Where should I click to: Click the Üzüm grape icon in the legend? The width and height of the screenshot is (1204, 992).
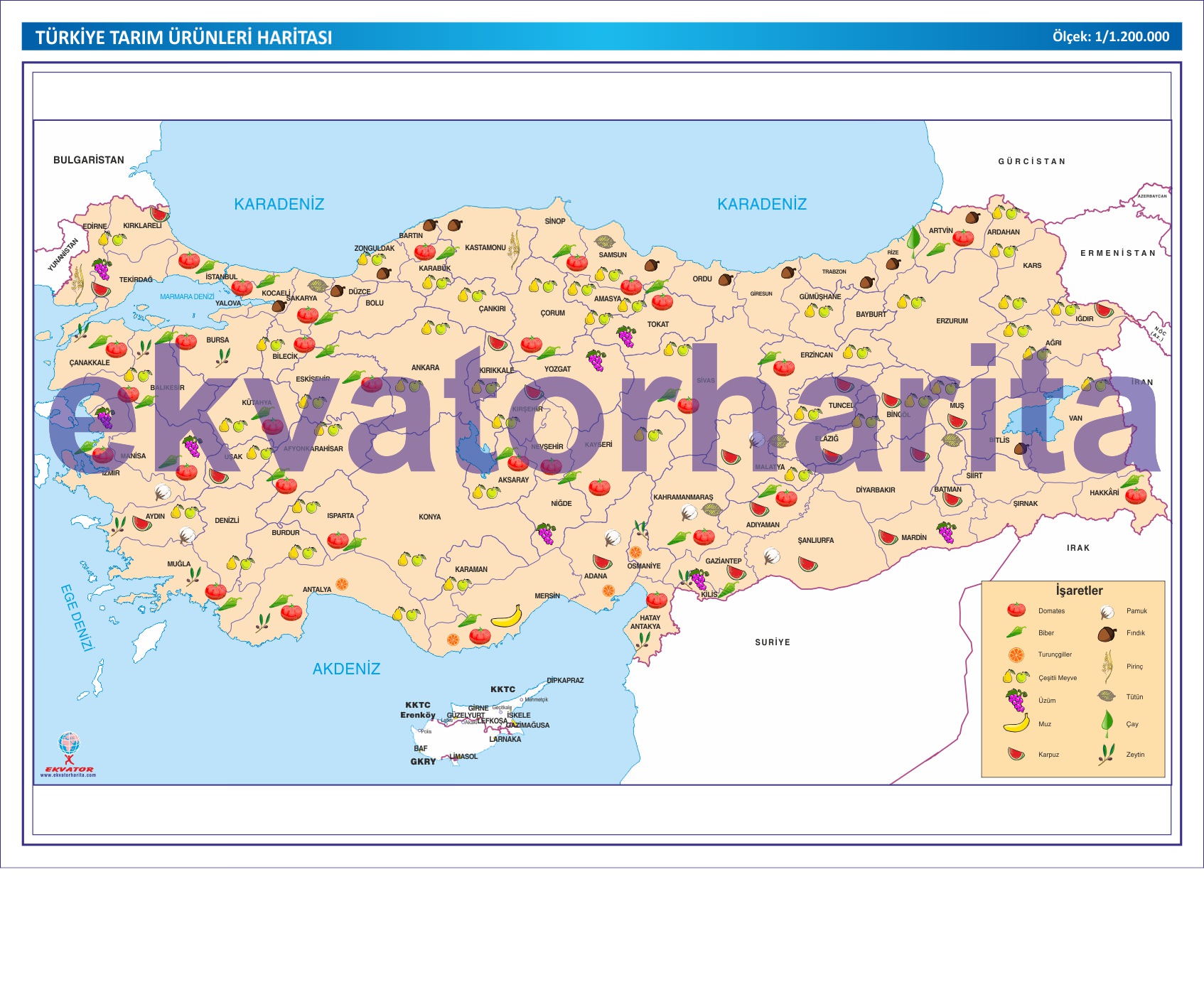(x=1016, y=700)
